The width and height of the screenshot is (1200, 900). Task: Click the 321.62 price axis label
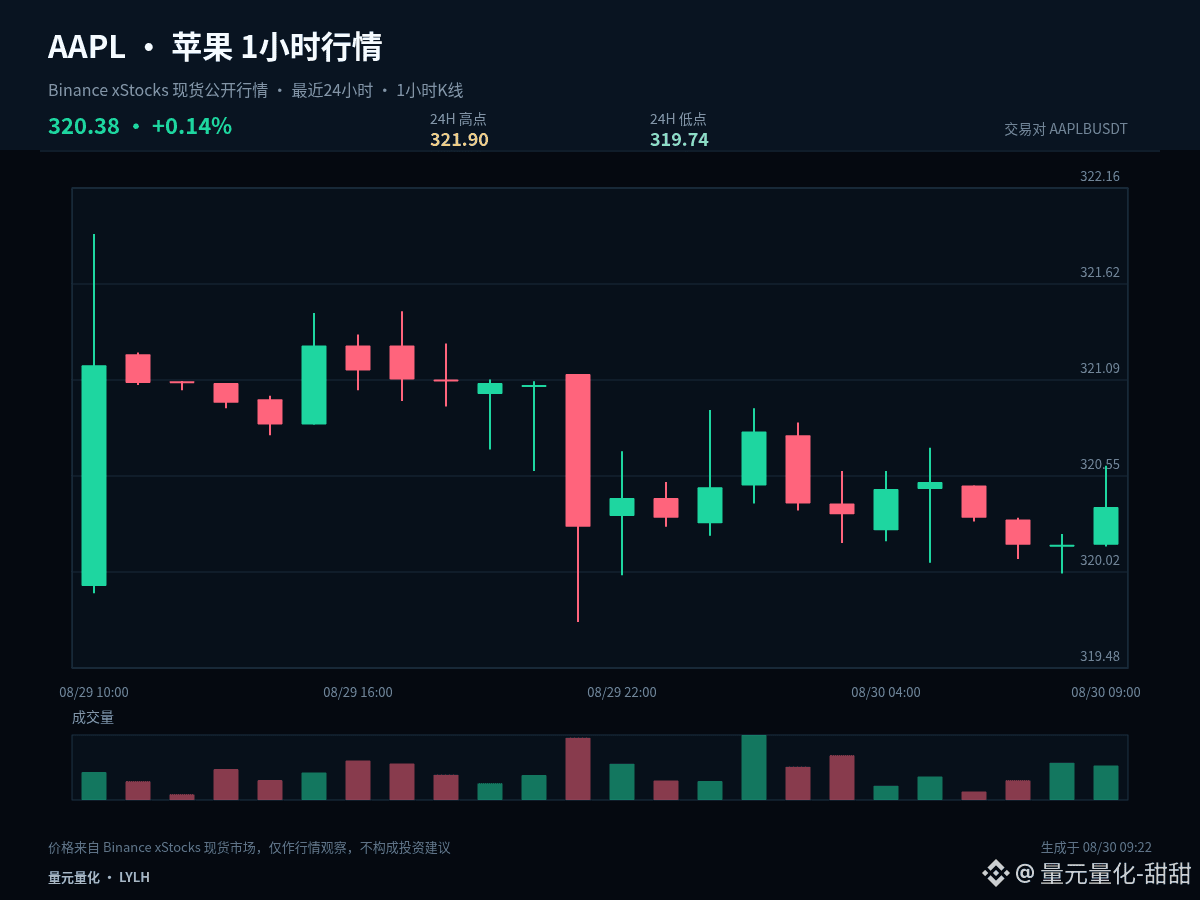[x=1100, y=272]
